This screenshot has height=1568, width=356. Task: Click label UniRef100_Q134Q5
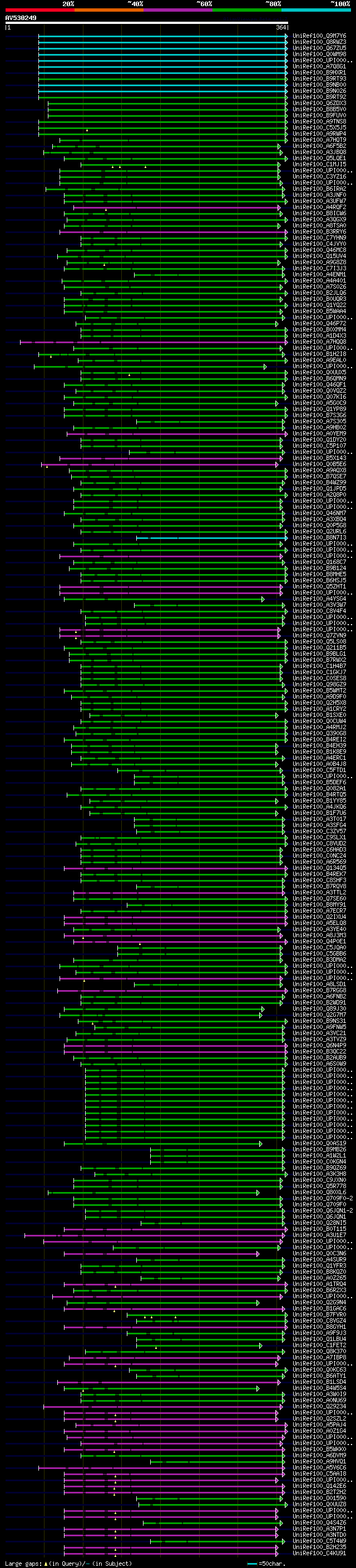(319, 868)
